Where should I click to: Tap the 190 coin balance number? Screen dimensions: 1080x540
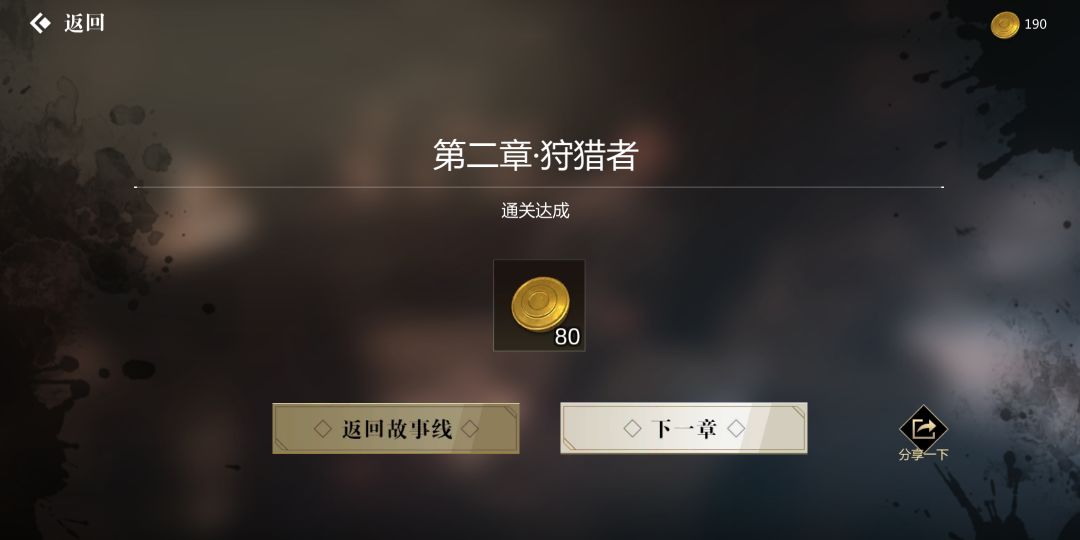coord(1035,25)
